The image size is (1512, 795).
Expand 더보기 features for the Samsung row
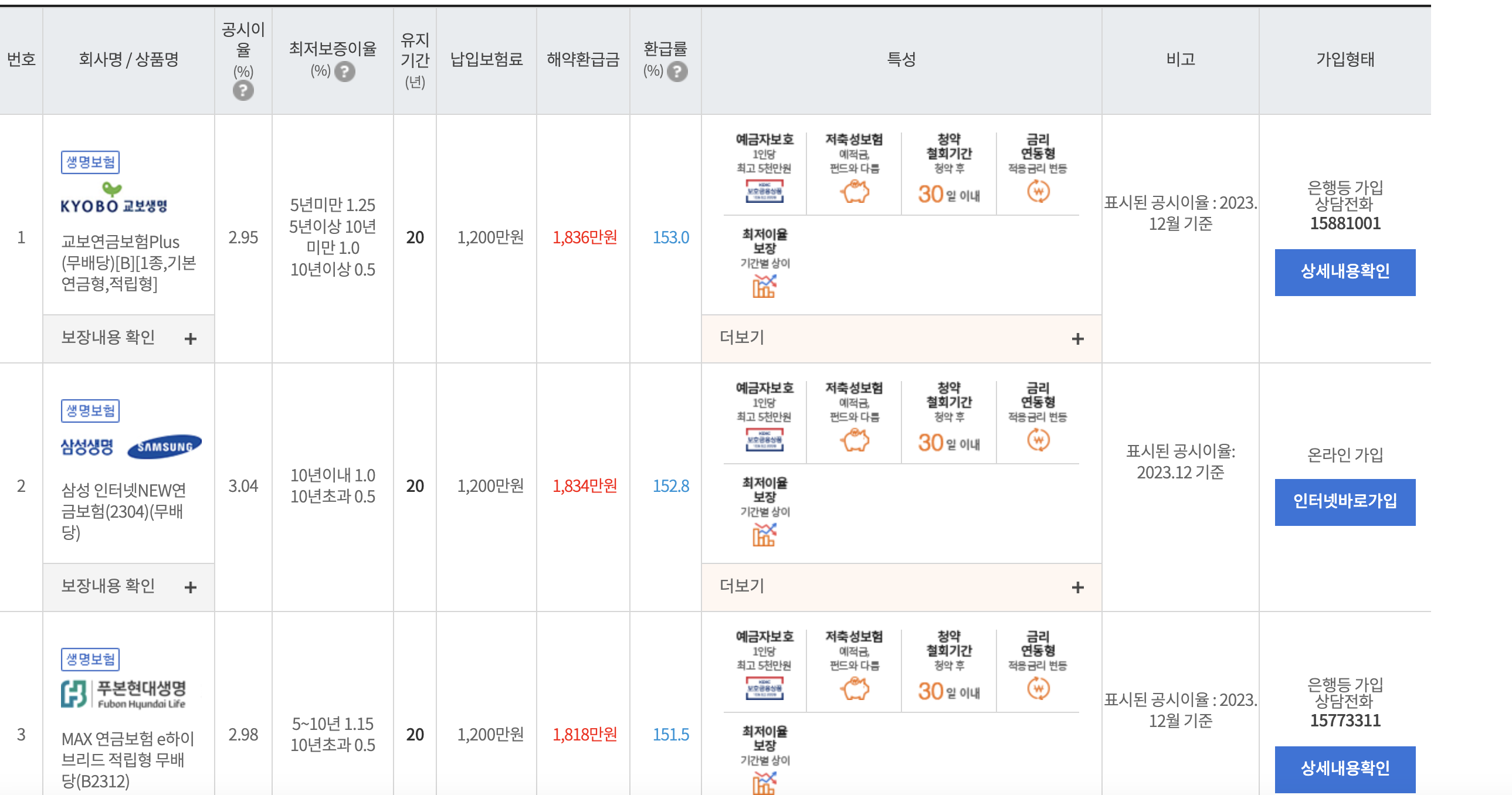(901, 587)
